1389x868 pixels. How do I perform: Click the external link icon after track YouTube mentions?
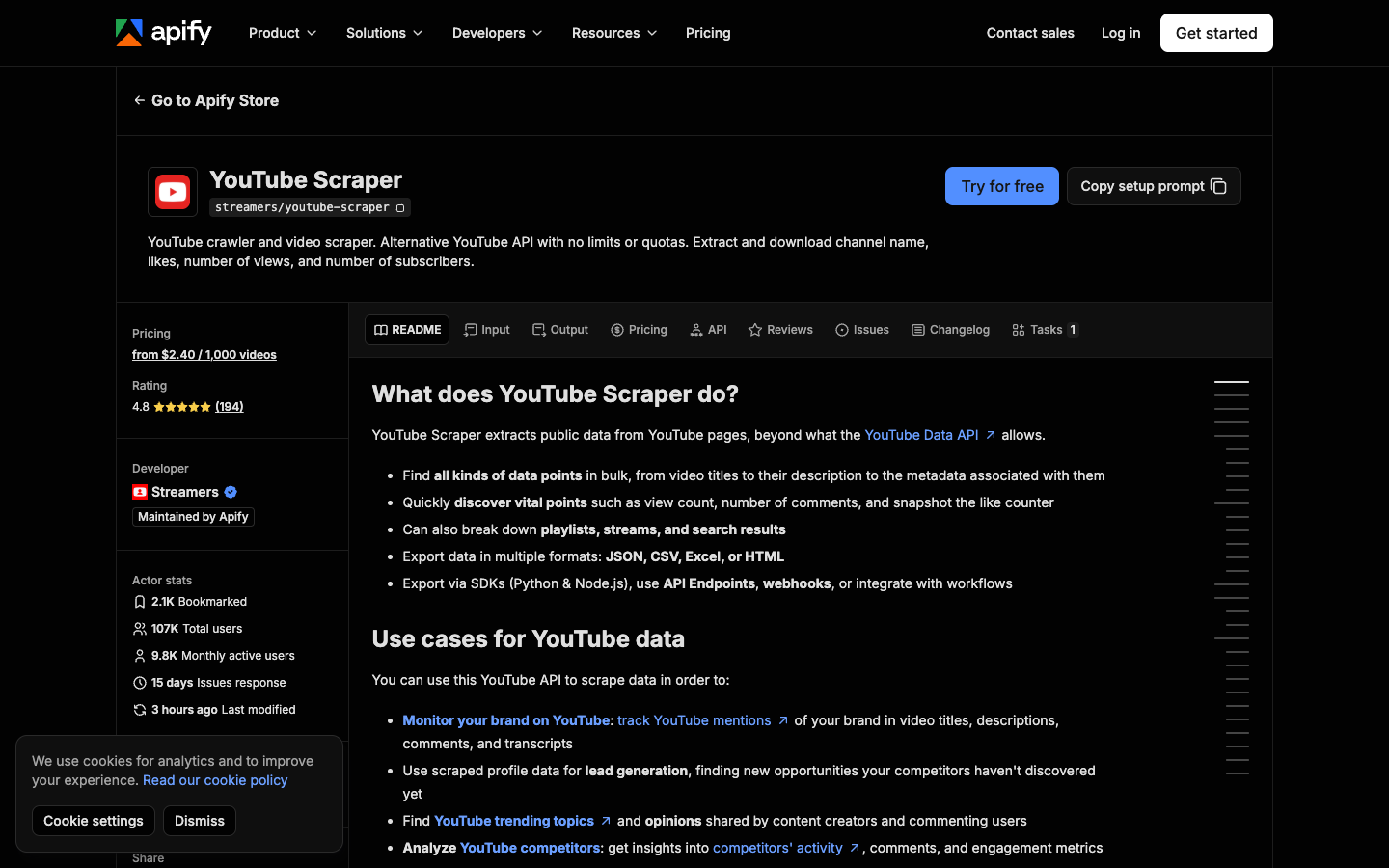[x=783, y=720]
